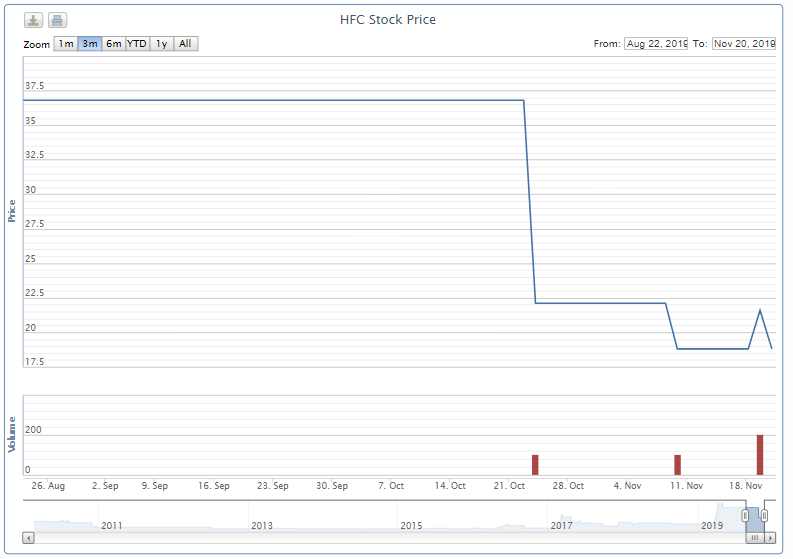Click the navigator scrollbar thumb
793x559 pixels.
point(755,538)
